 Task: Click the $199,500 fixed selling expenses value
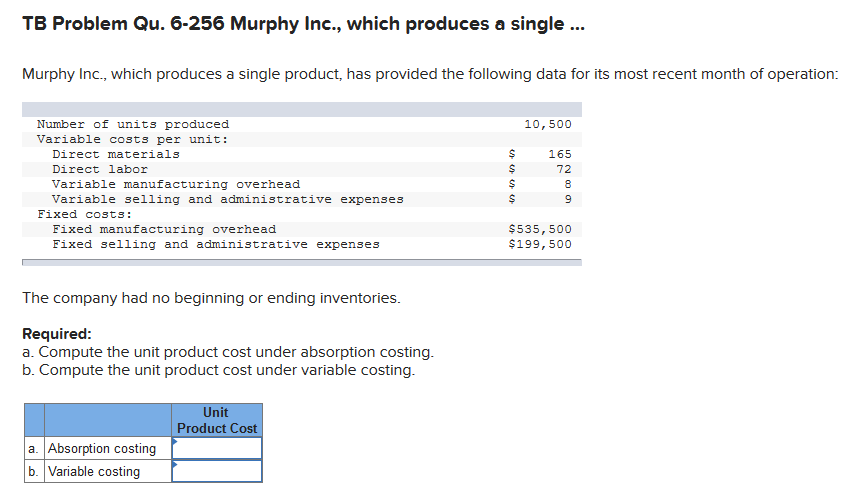pyautogui.click(x=540, y=244)
